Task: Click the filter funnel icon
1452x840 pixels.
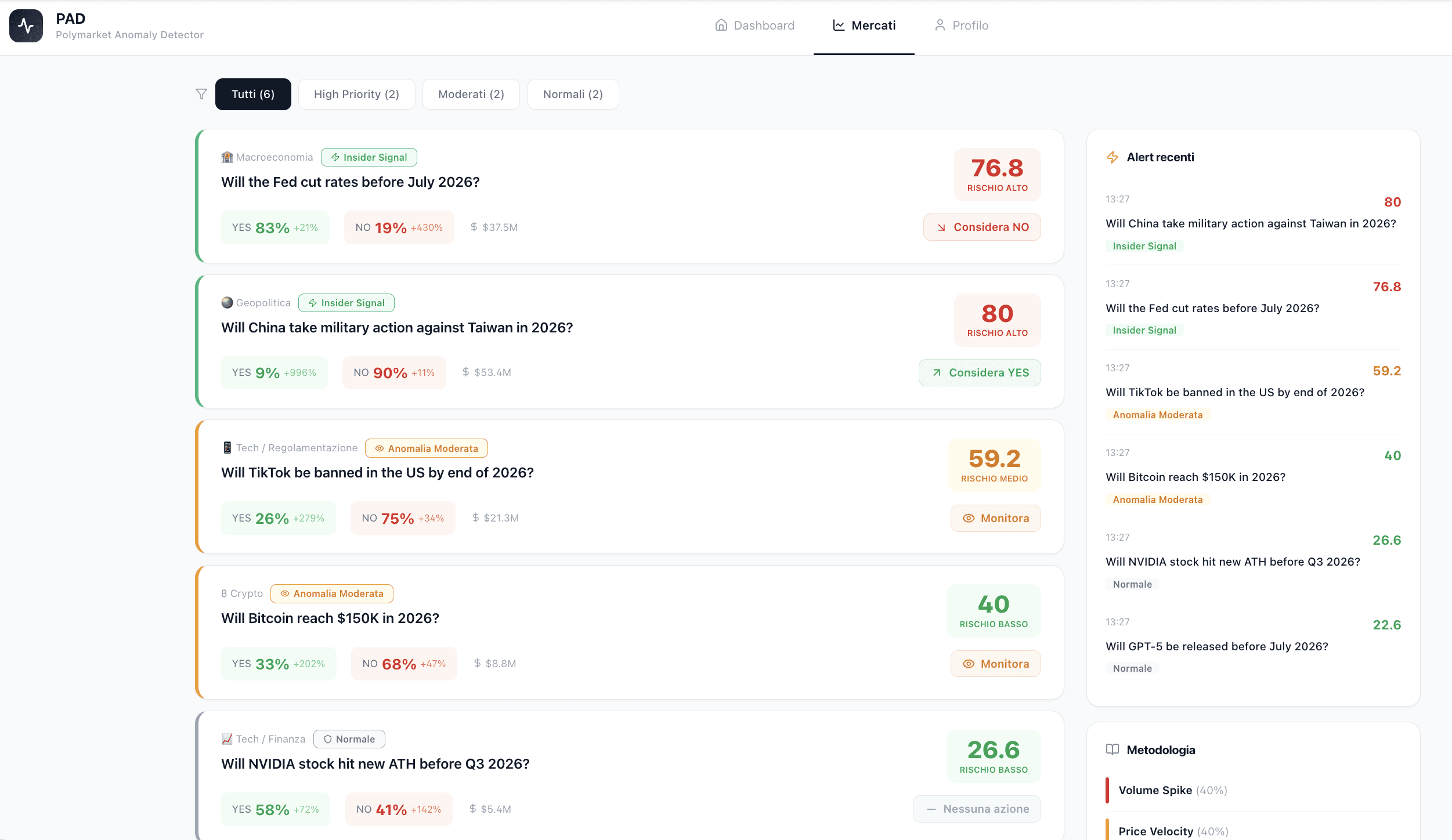Action: click(x=201, y=93)
